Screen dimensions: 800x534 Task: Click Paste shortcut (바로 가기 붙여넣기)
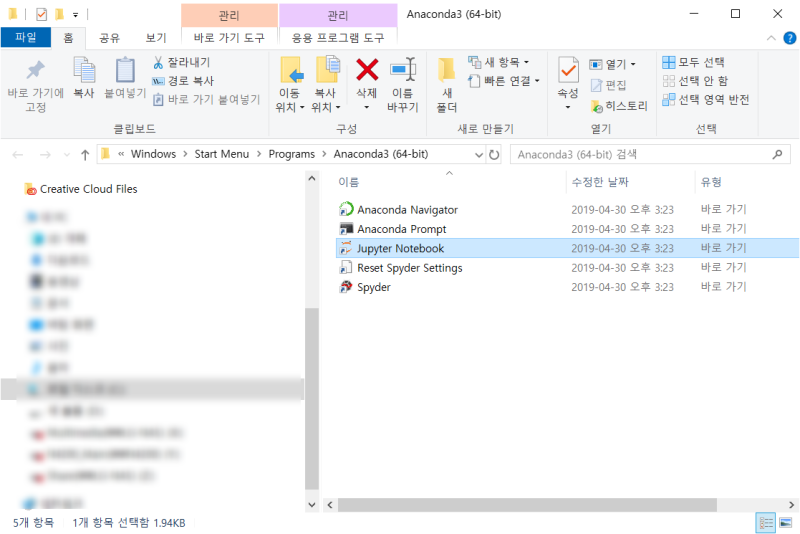pyautogui.click(x=207, y=99)
